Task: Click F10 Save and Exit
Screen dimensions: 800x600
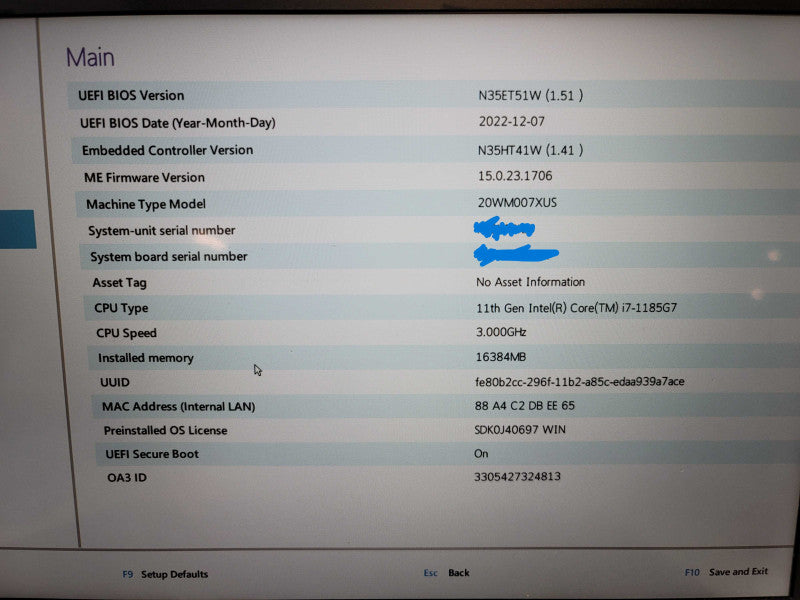Action: pos(726,572)
